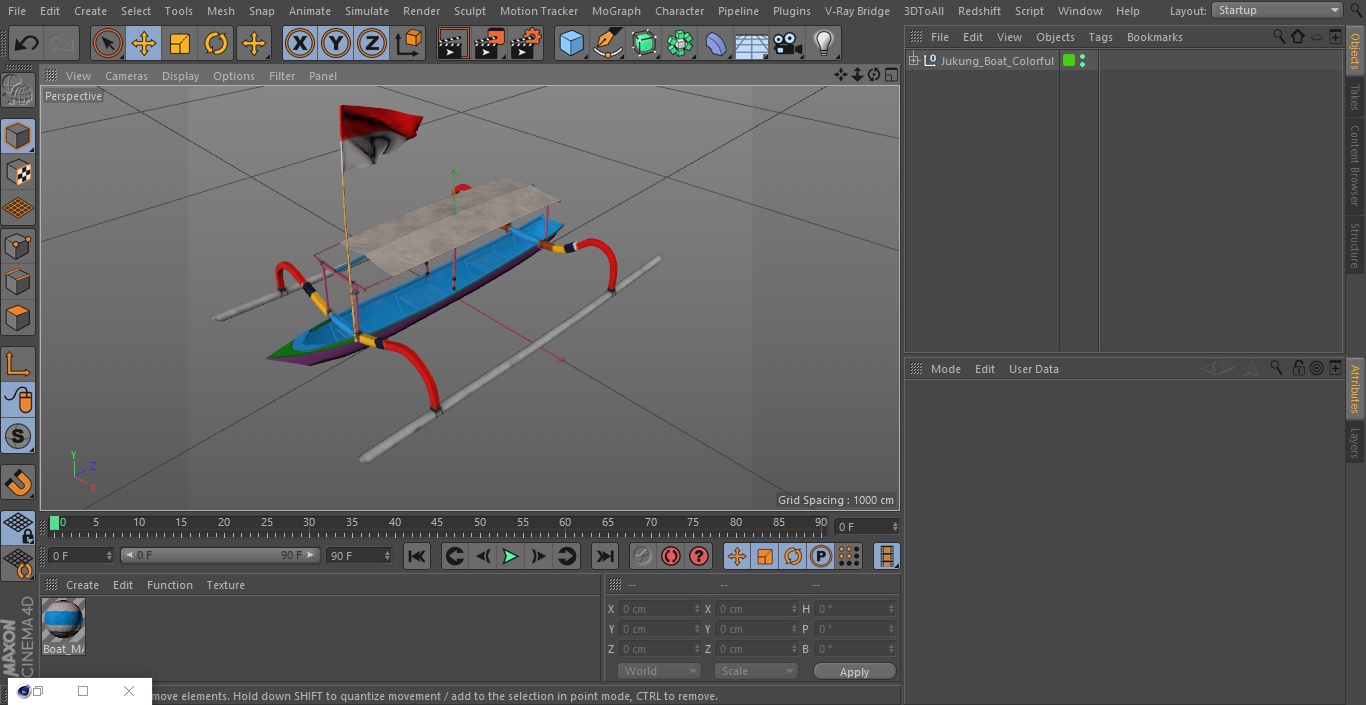Click the preview range slider bar

(x=220, y=555)
